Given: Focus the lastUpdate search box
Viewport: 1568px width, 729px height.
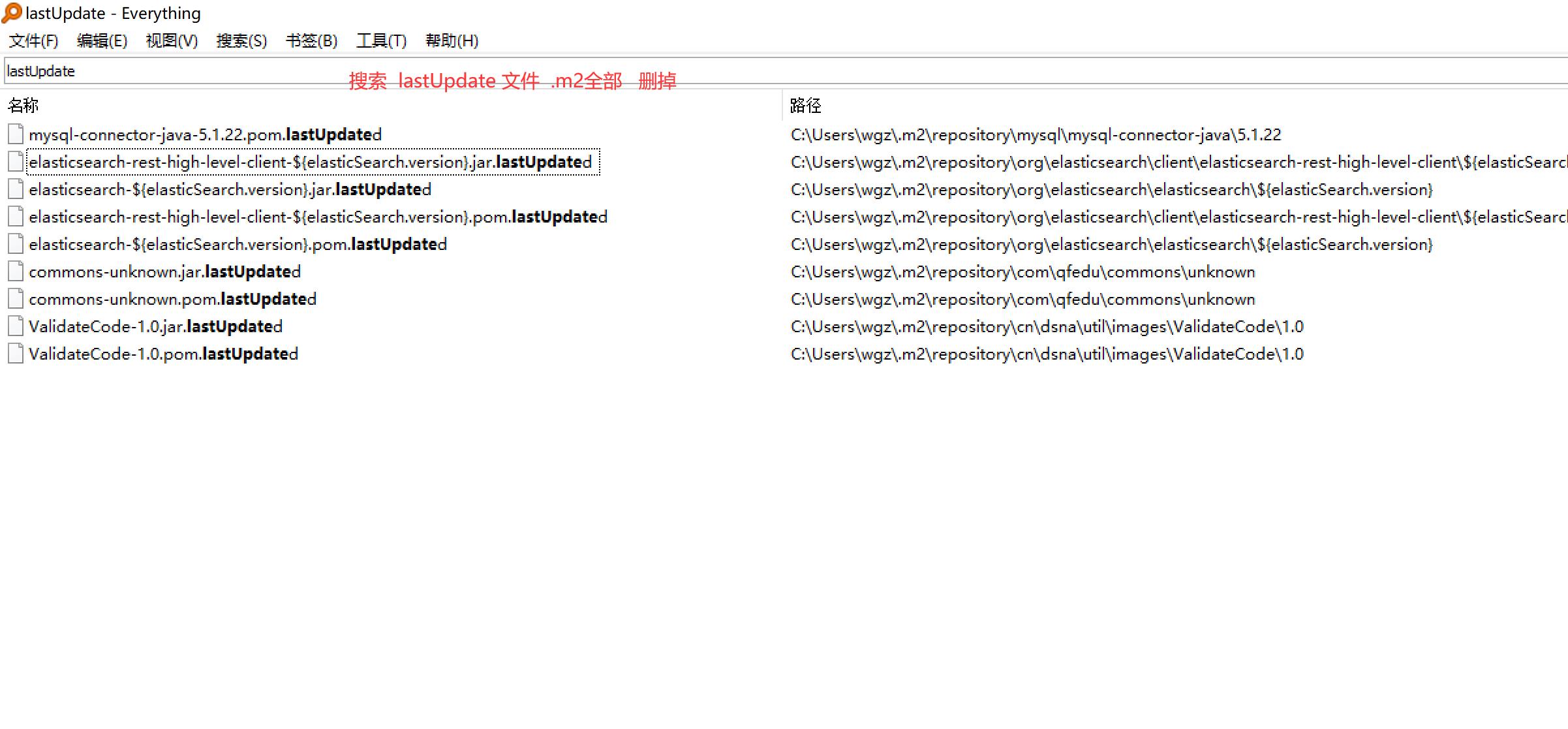Looking at the screenshot, I should click(x=786, y=70).
